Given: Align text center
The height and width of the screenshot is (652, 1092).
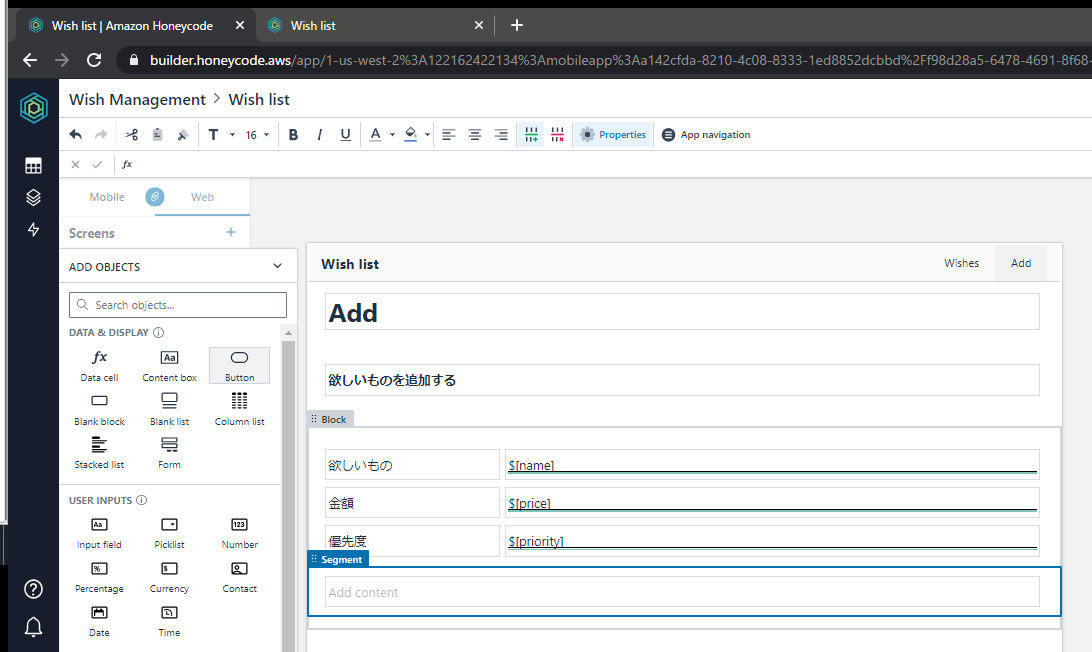Looking at the screenshot, I should point(475,134).
